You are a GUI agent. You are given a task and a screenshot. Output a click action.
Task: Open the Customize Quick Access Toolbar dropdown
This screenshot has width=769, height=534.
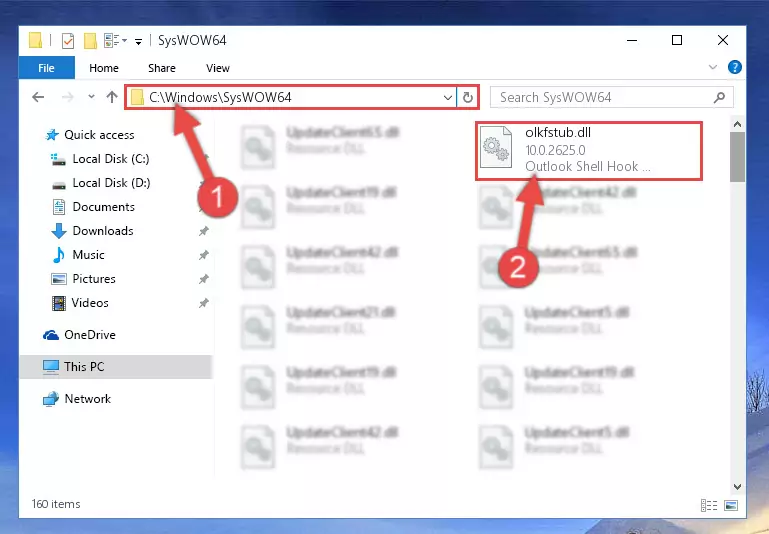tap(139, 42)
